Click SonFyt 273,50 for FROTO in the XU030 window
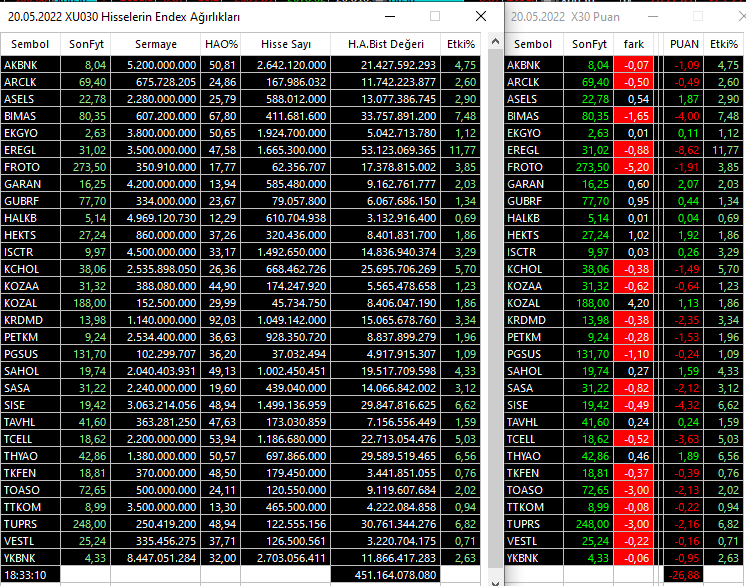This screenshot has width=746, height=586. tap(86, 167)
